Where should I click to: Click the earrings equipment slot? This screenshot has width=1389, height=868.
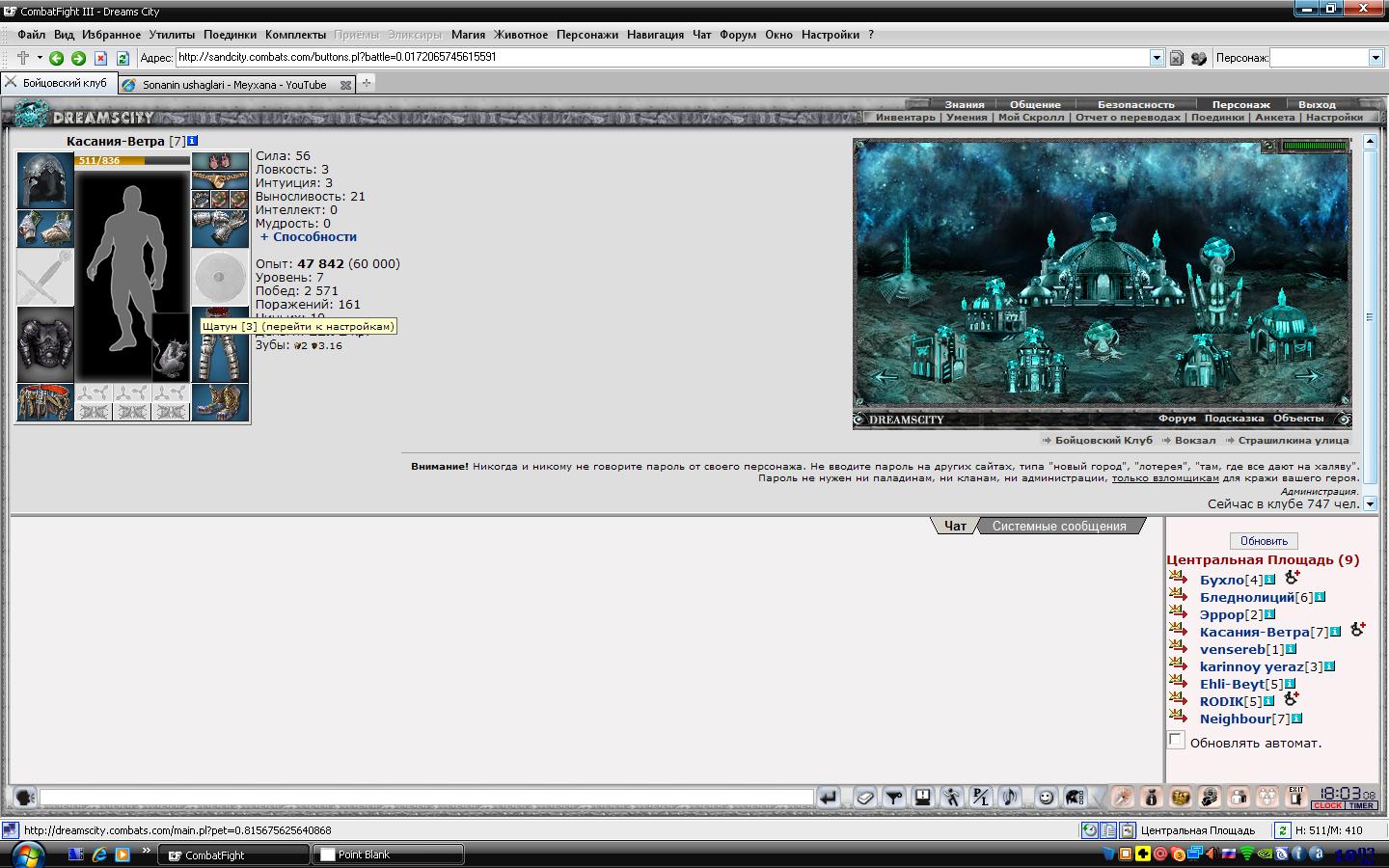click(220, 161)
